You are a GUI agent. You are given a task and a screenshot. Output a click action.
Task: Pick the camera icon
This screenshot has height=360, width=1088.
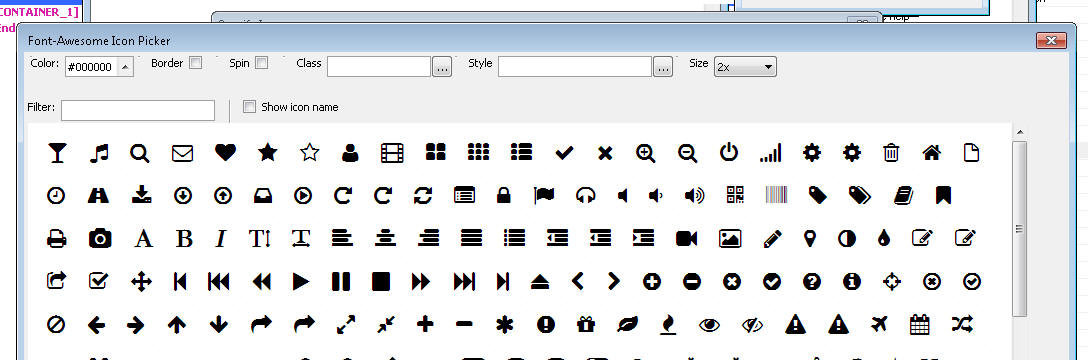100,239
